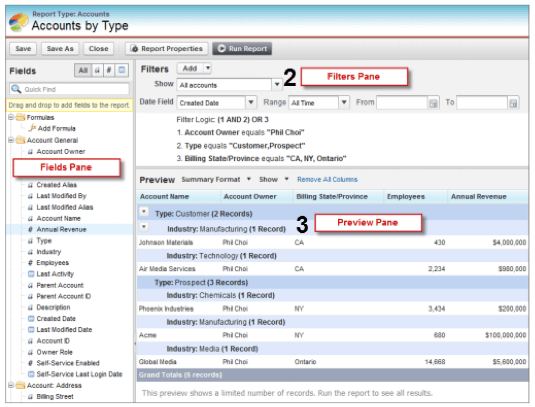This screenshot has width=535, height=407.
Task: Select the Account Owner field icon
Action: pyautogui.click(x=30, y=152)
